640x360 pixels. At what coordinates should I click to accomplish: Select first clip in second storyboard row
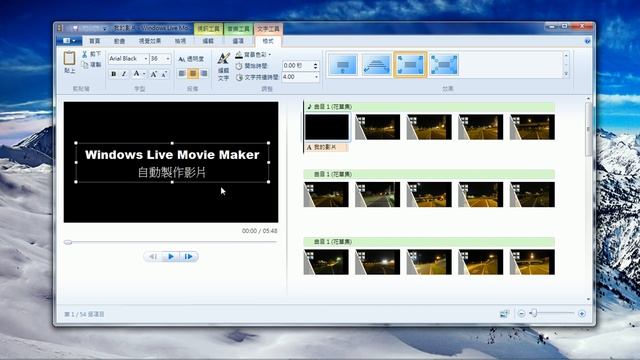pos(326,194)
